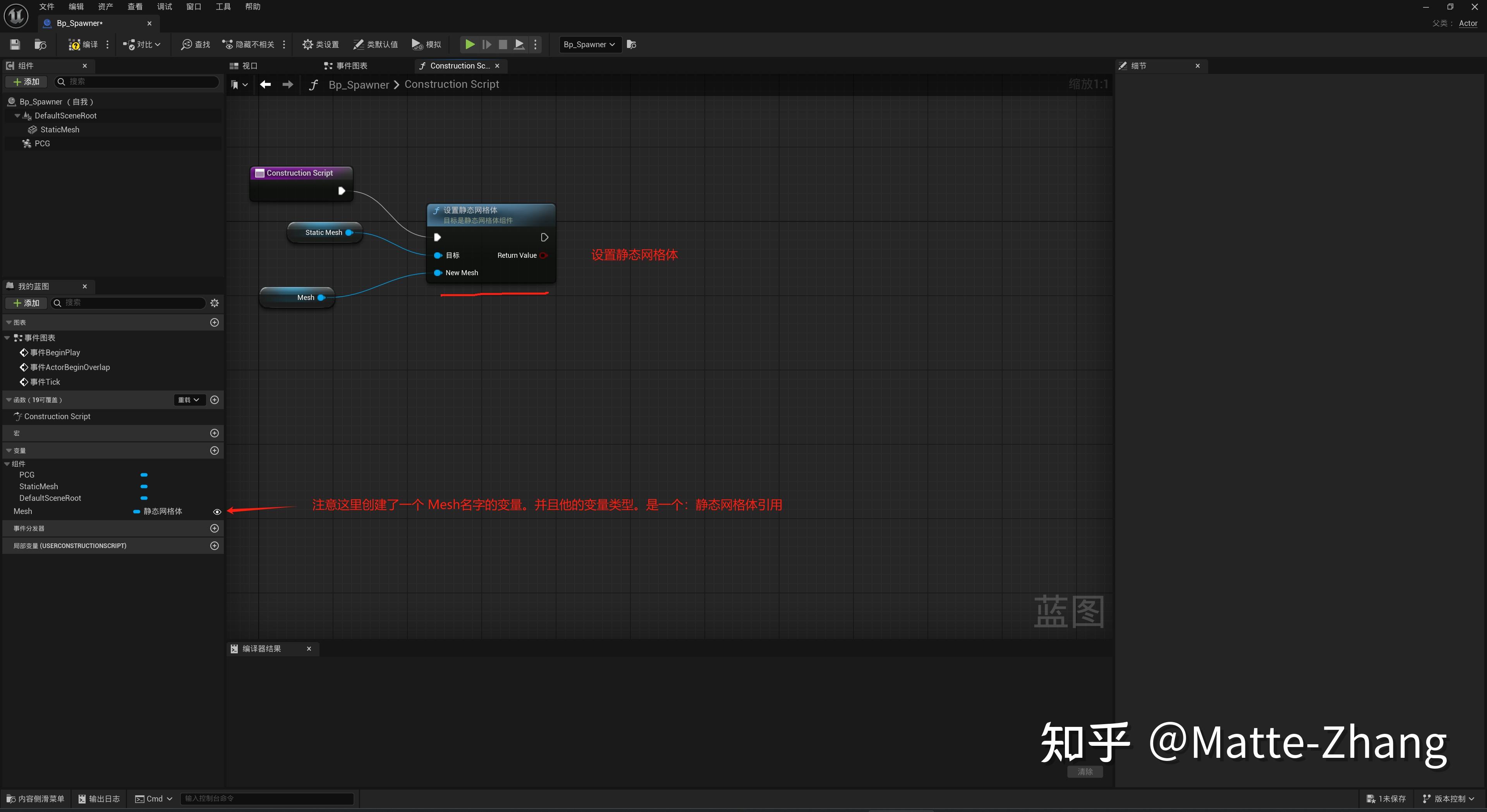The width and height of the screenshot is (1487, 812).
Task: Click the Mesh variable type color pill
Action: [137, 512]
